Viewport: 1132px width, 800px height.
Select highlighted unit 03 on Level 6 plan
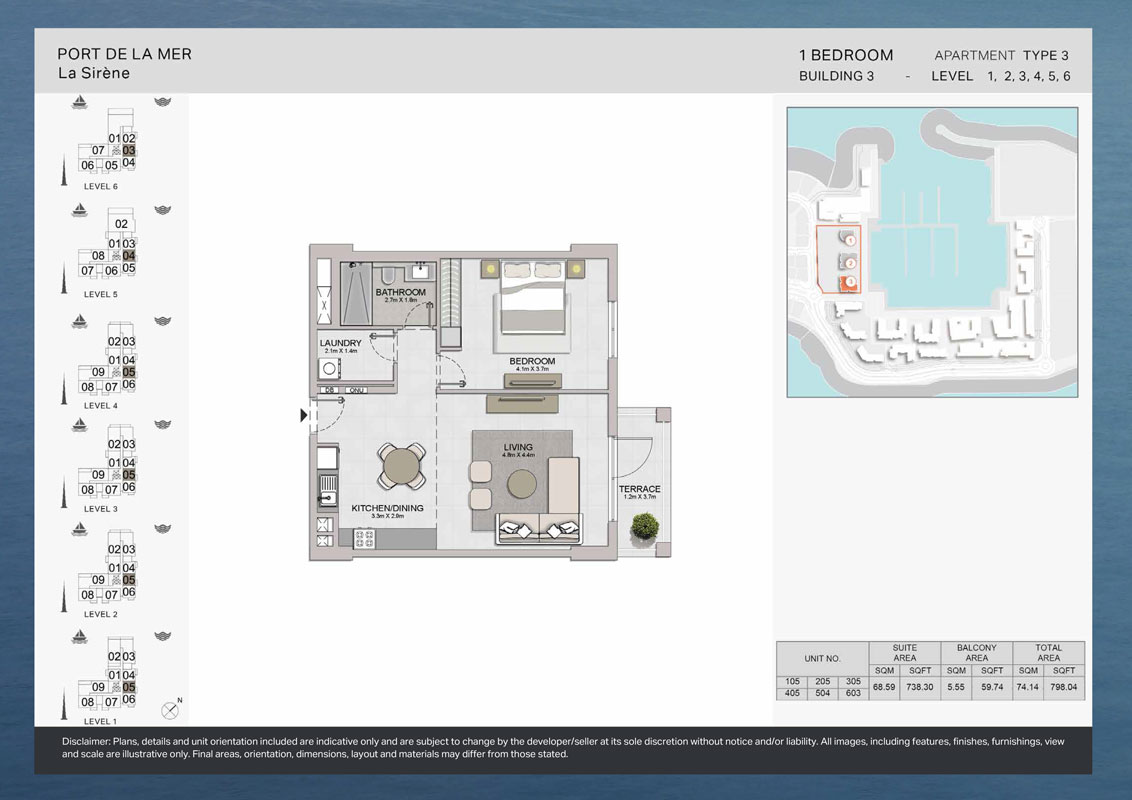coord(129,150)
